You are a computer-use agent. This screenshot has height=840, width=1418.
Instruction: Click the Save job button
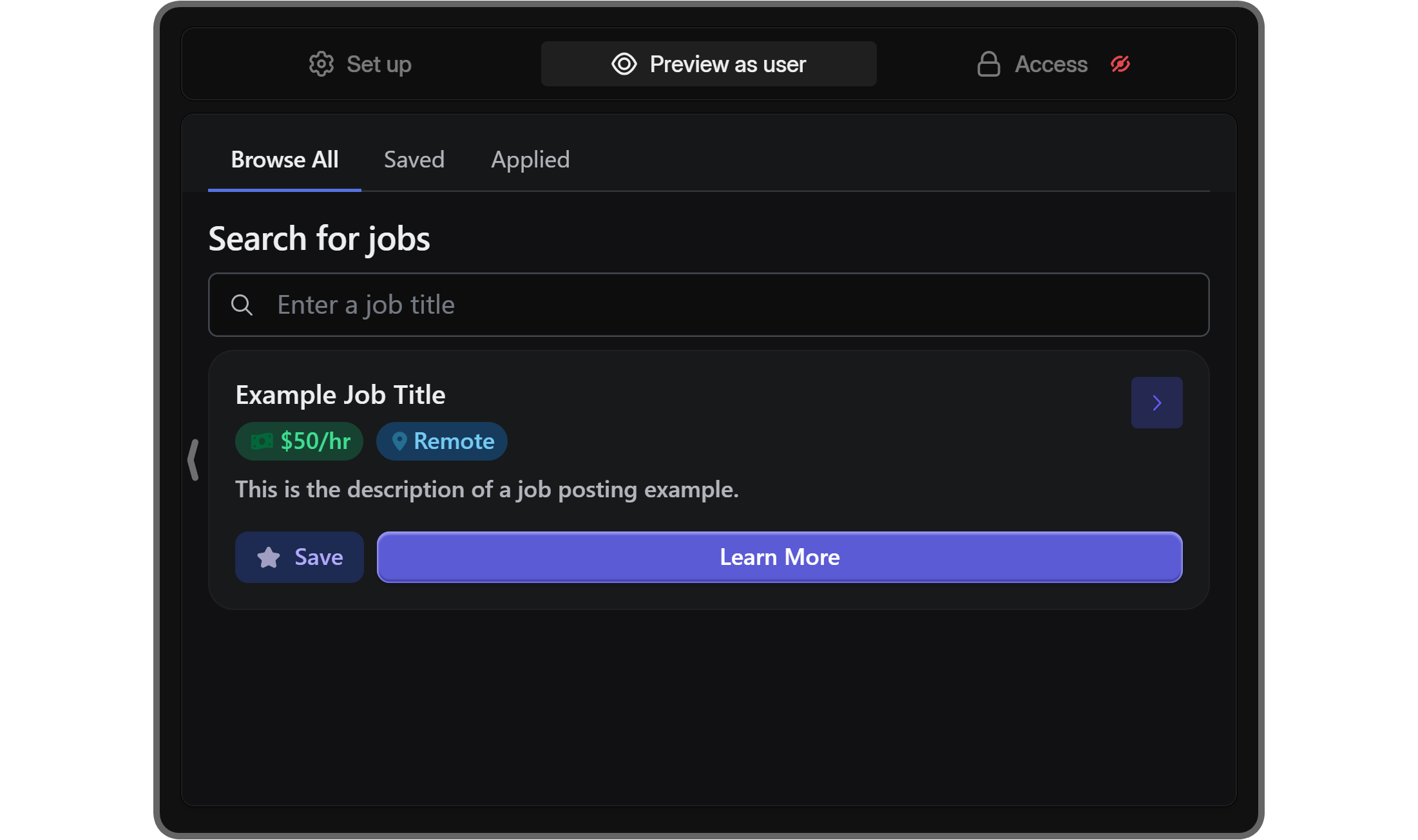coord(299,557)
